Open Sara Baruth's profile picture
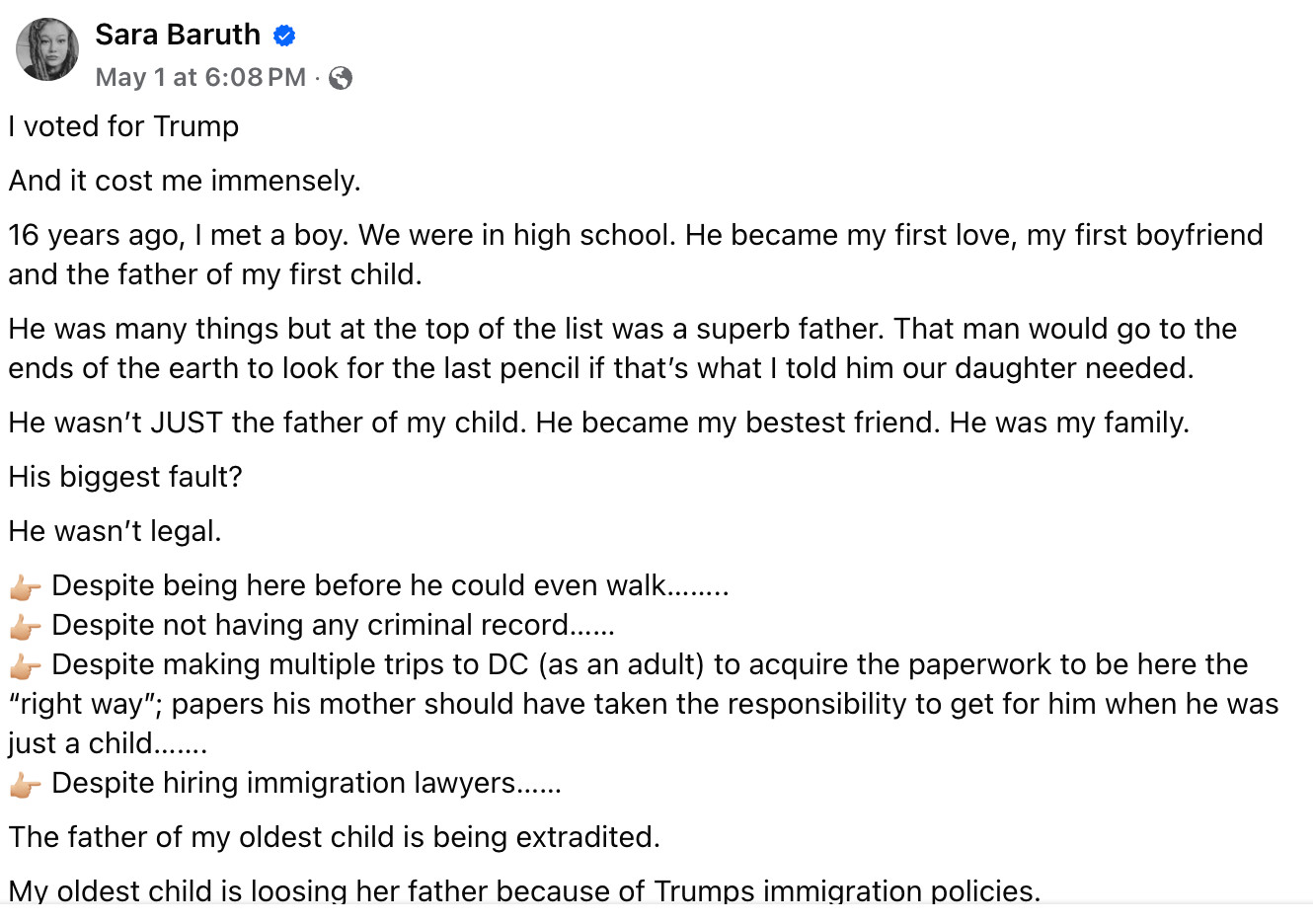The image size is (1313, 924). (47, 49)
